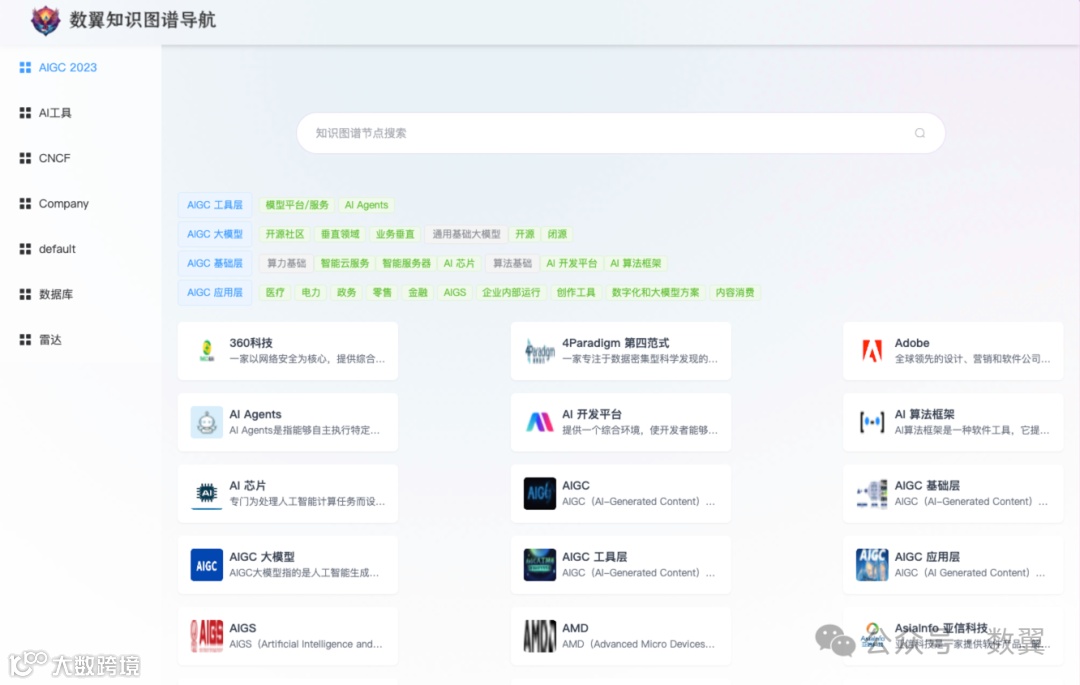The image size is (1080, 685).
Task: Click the AIGC 应用层 card icon
Action: (872, 565)
